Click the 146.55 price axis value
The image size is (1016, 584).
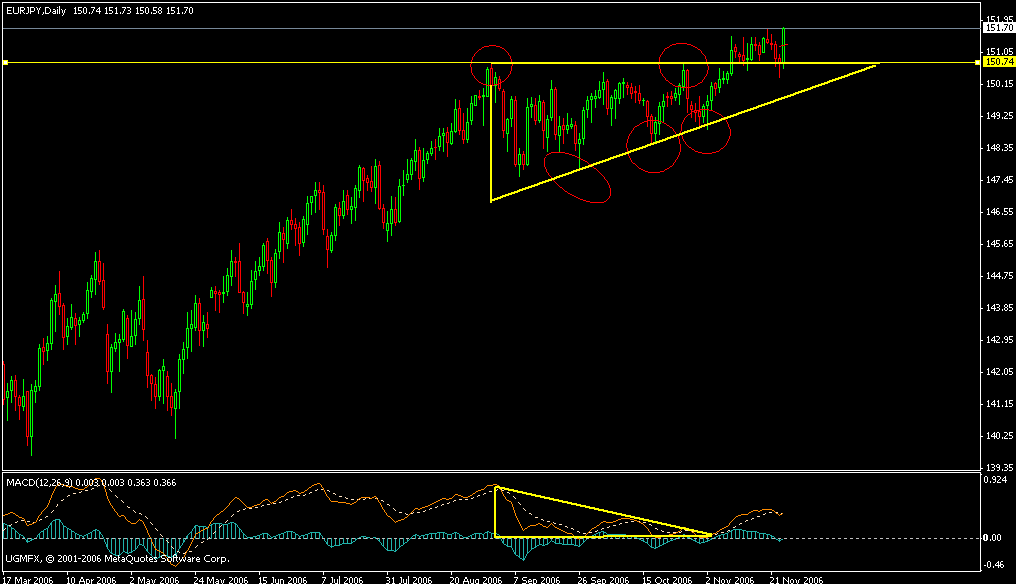(x=1000, y=211)
